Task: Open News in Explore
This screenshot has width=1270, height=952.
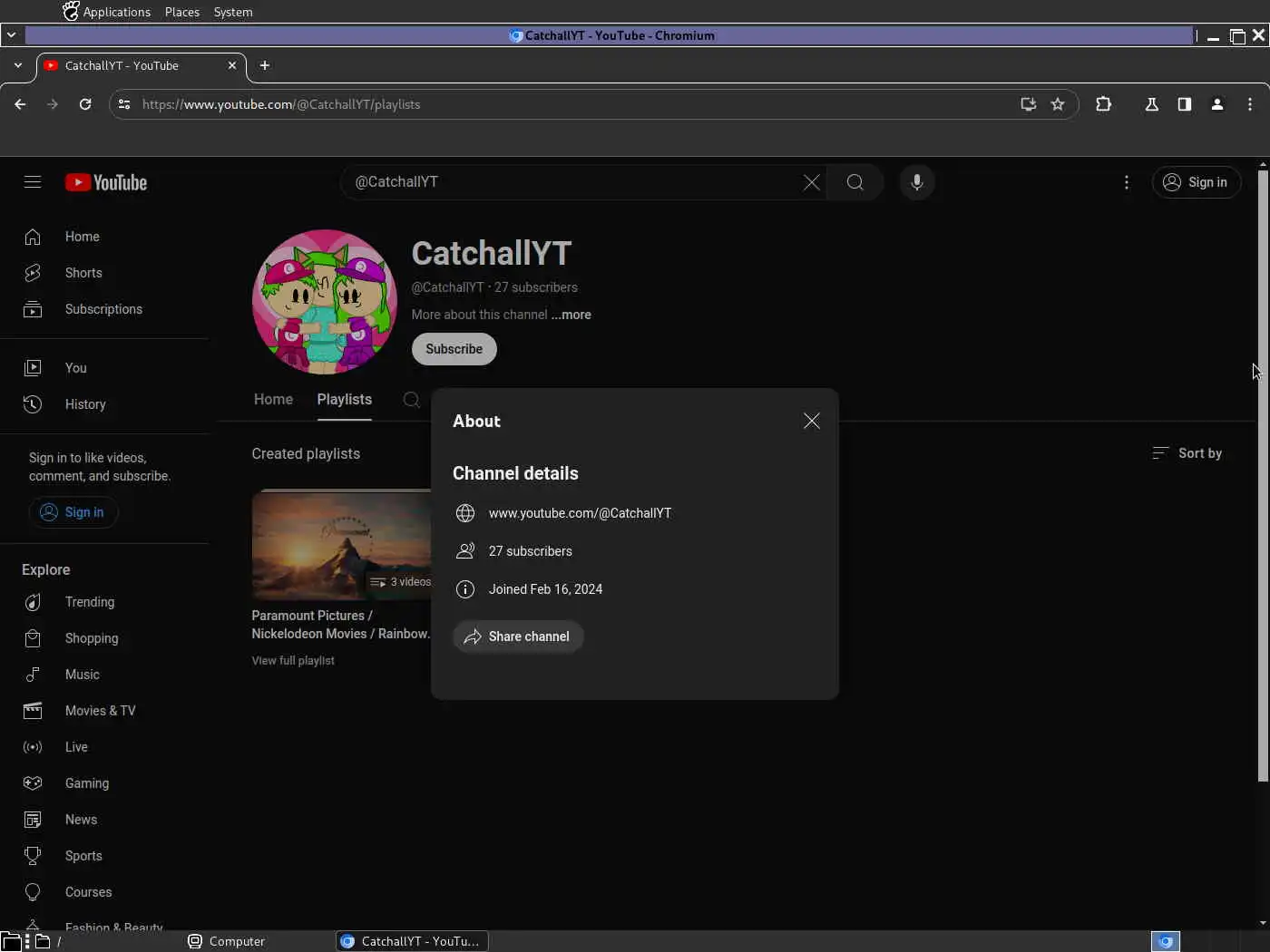Action: click(x=104, y=820)
